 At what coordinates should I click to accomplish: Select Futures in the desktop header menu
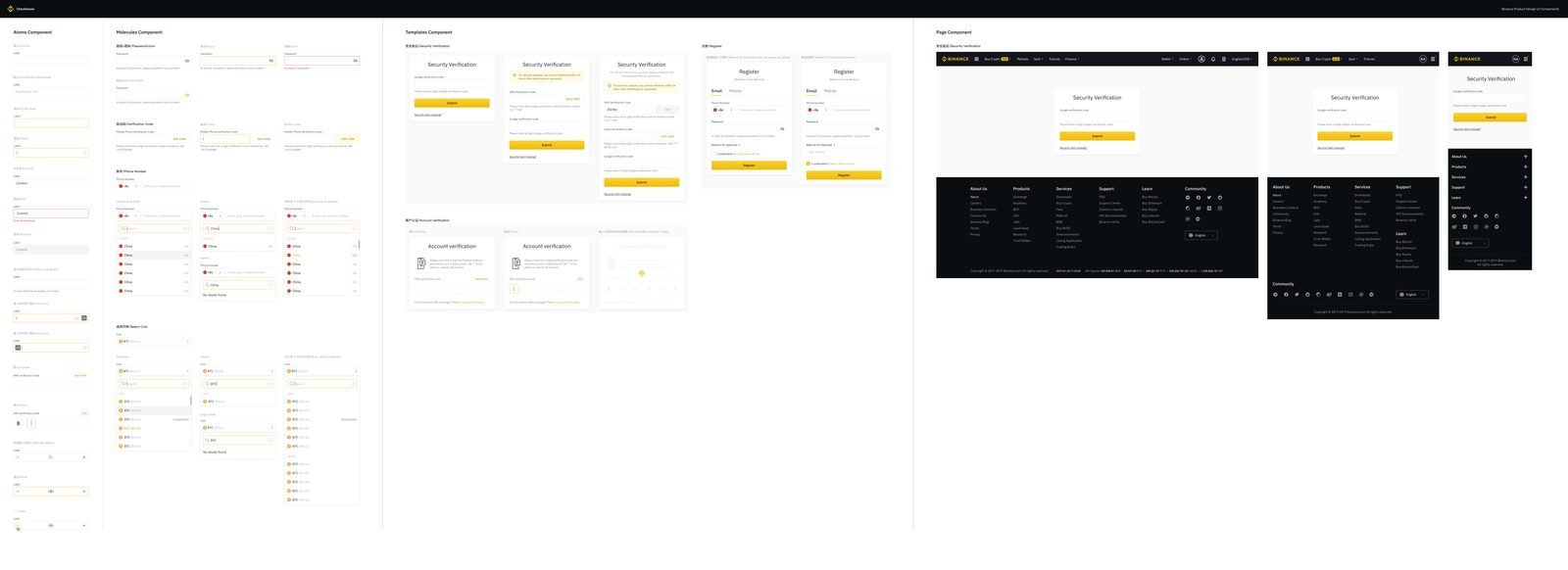point(1054,59)
